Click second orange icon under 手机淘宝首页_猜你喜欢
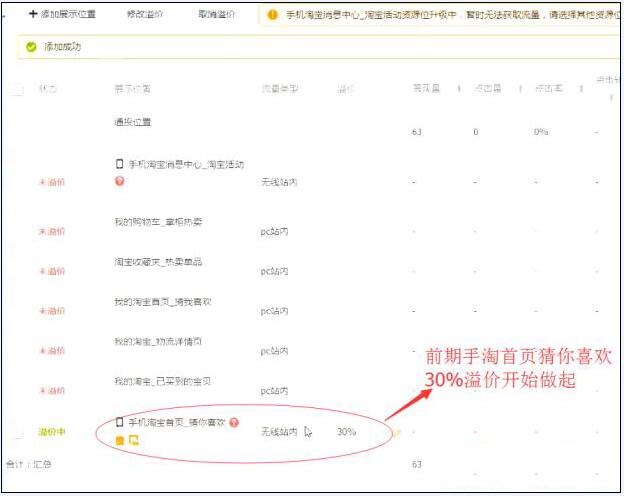Image resolution: width=624 pixels, height=496 pixels. tap(134, 440)
